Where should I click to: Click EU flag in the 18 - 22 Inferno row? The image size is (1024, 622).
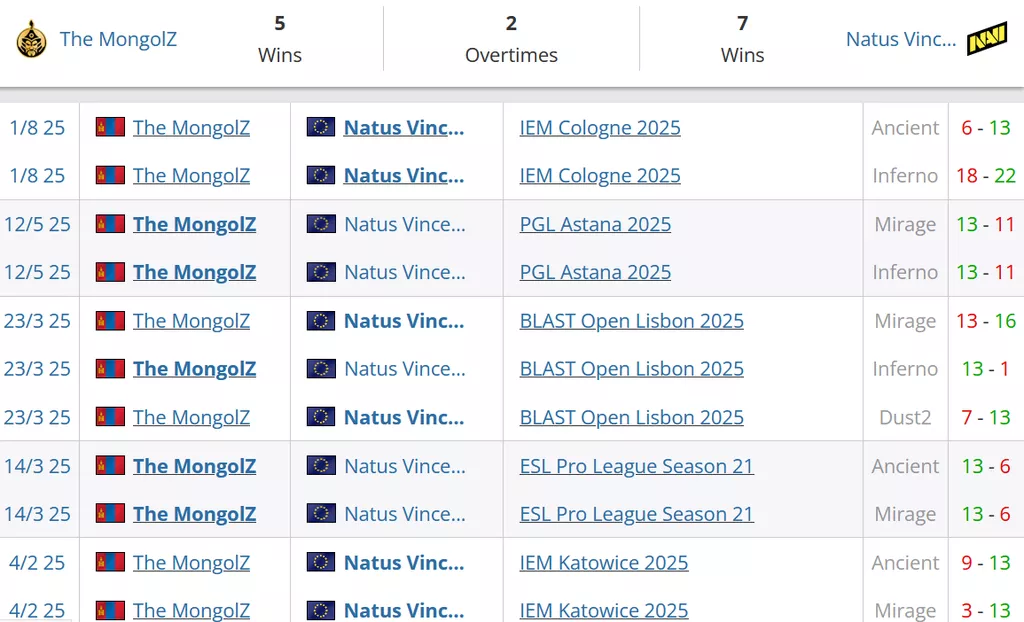click(321, 175)
